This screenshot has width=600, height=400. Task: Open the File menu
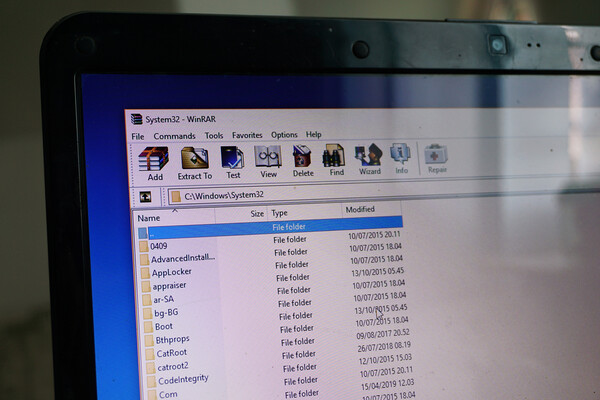click(138, 136)
